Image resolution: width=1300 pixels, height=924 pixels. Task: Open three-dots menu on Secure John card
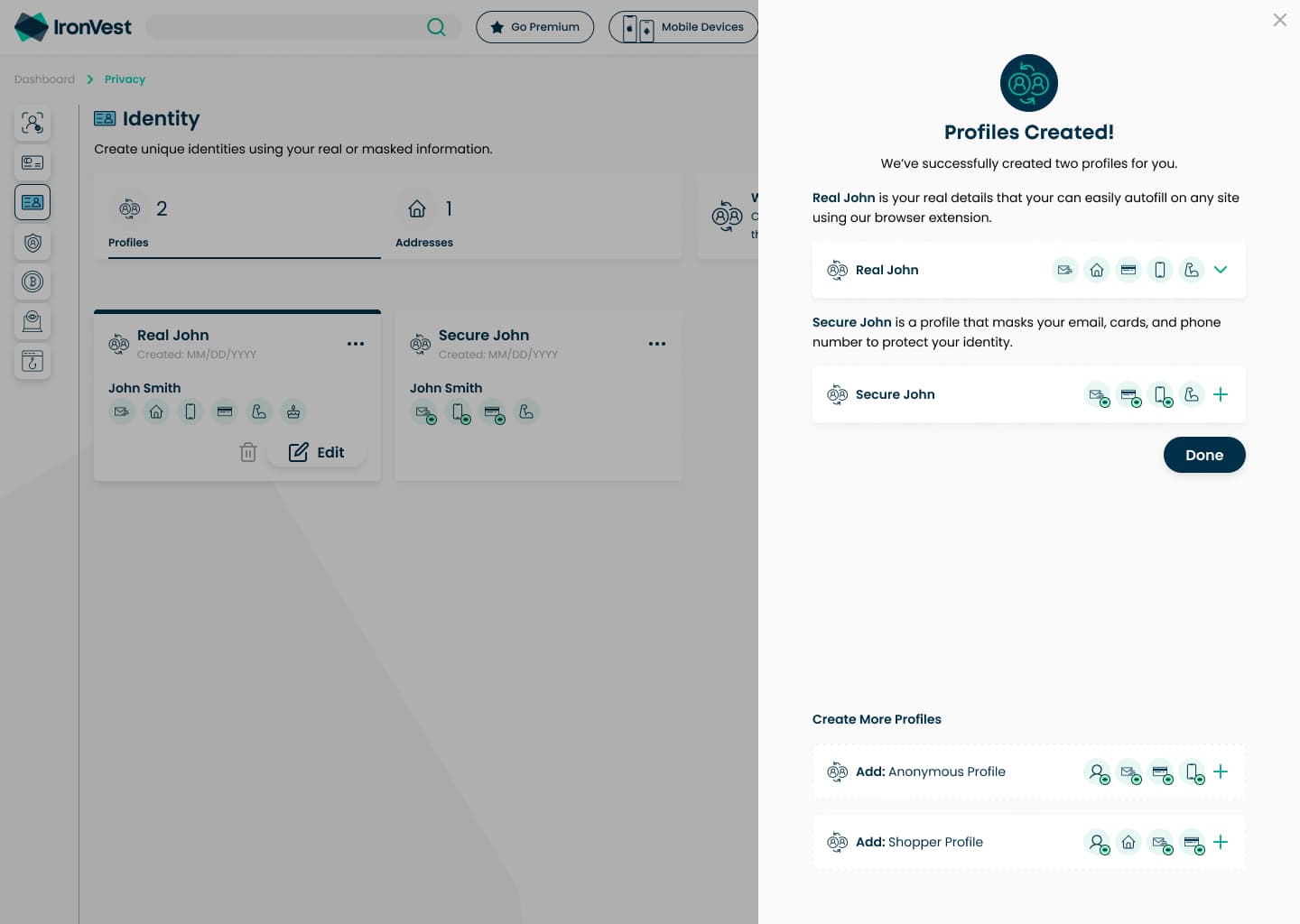tap(657, 344)
